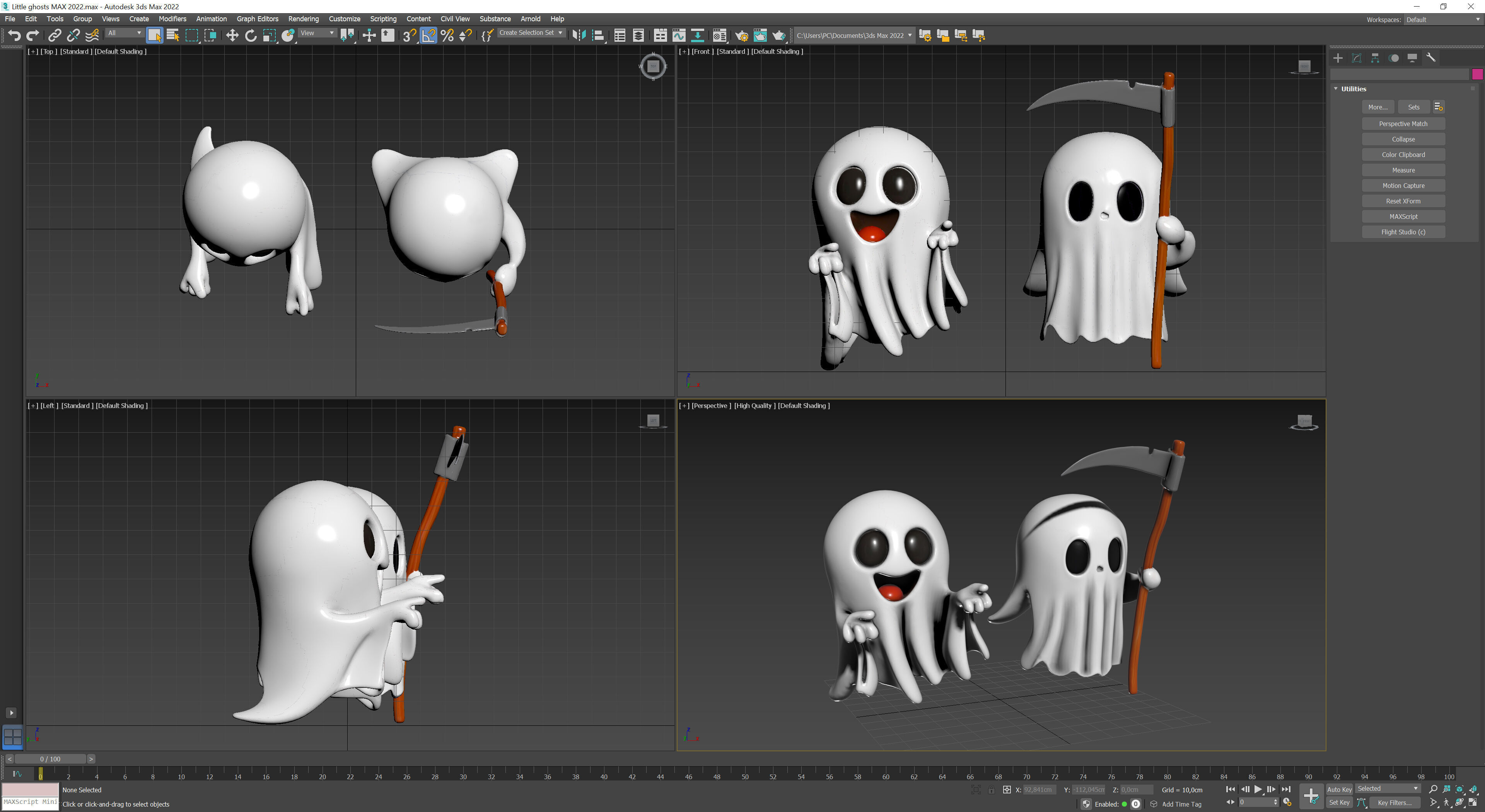Click the time slider 0 / 100

(50, 759)
